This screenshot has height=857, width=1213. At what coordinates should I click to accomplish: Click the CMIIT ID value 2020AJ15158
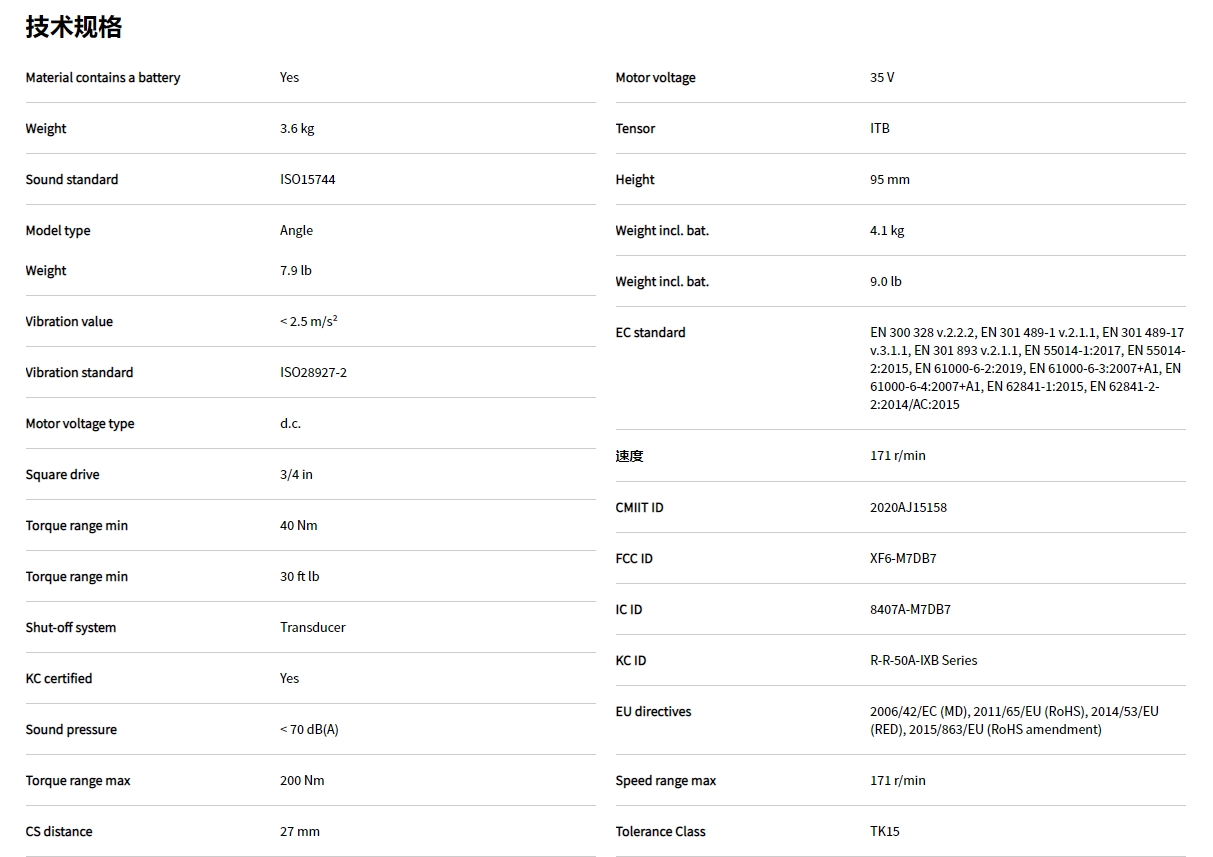tap(908, 508)
